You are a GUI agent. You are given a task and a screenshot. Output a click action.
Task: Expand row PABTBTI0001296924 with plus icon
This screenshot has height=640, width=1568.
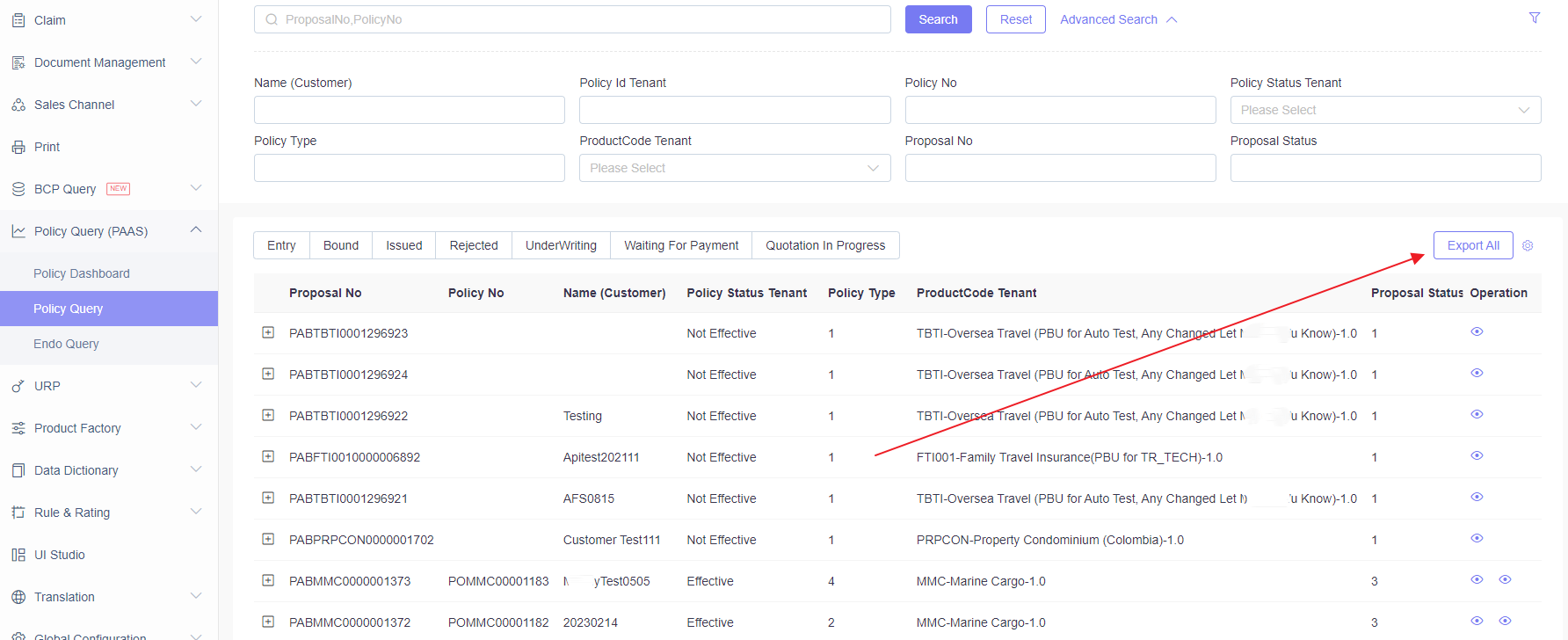coord(268,374)
